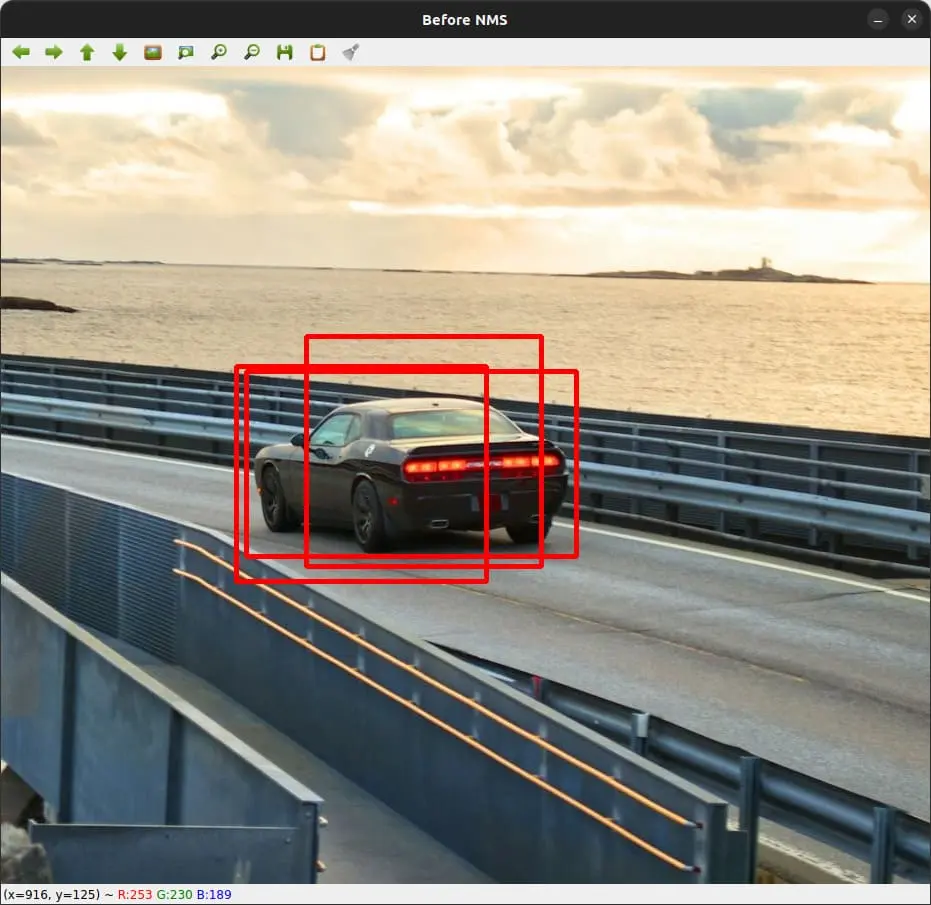931x905 pixels.
Task: Save the current image using floppy icon
Action: 284,52
